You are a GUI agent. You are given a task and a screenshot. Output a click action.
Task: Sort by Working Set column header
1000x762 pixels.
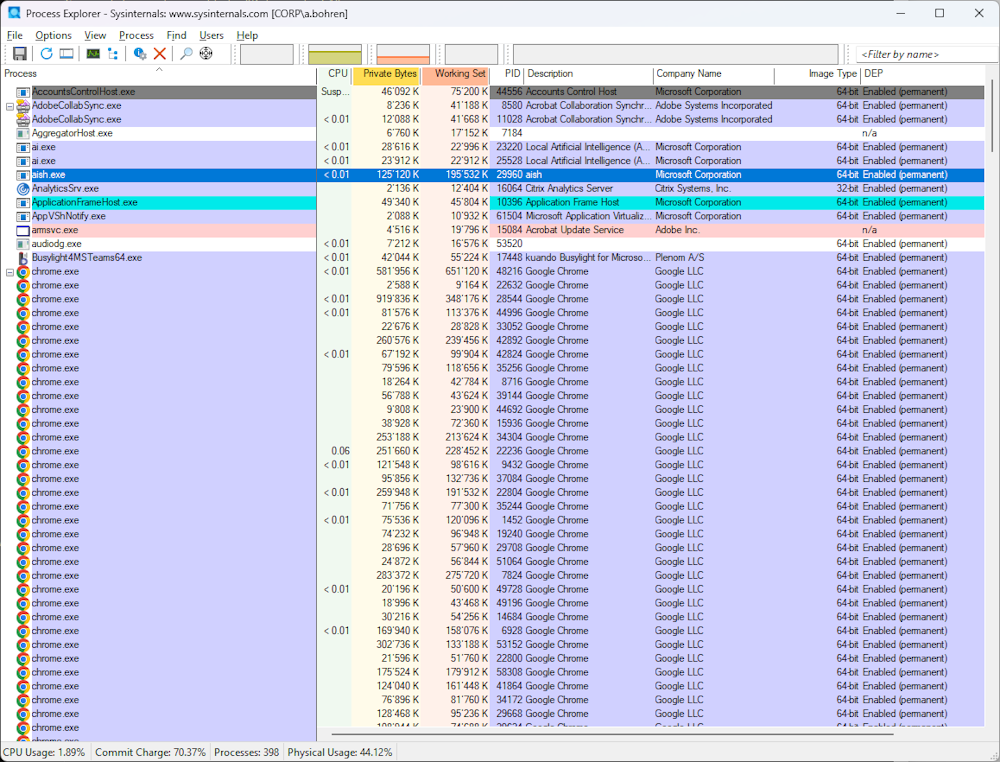[x=455, y=74]
